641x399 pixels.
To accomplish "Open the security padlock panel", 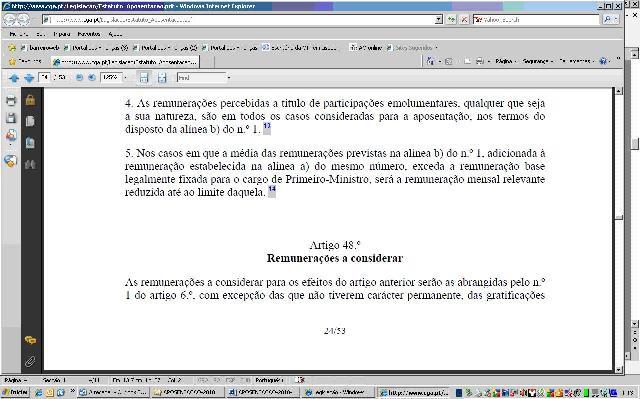I will (x=30, y=100).
